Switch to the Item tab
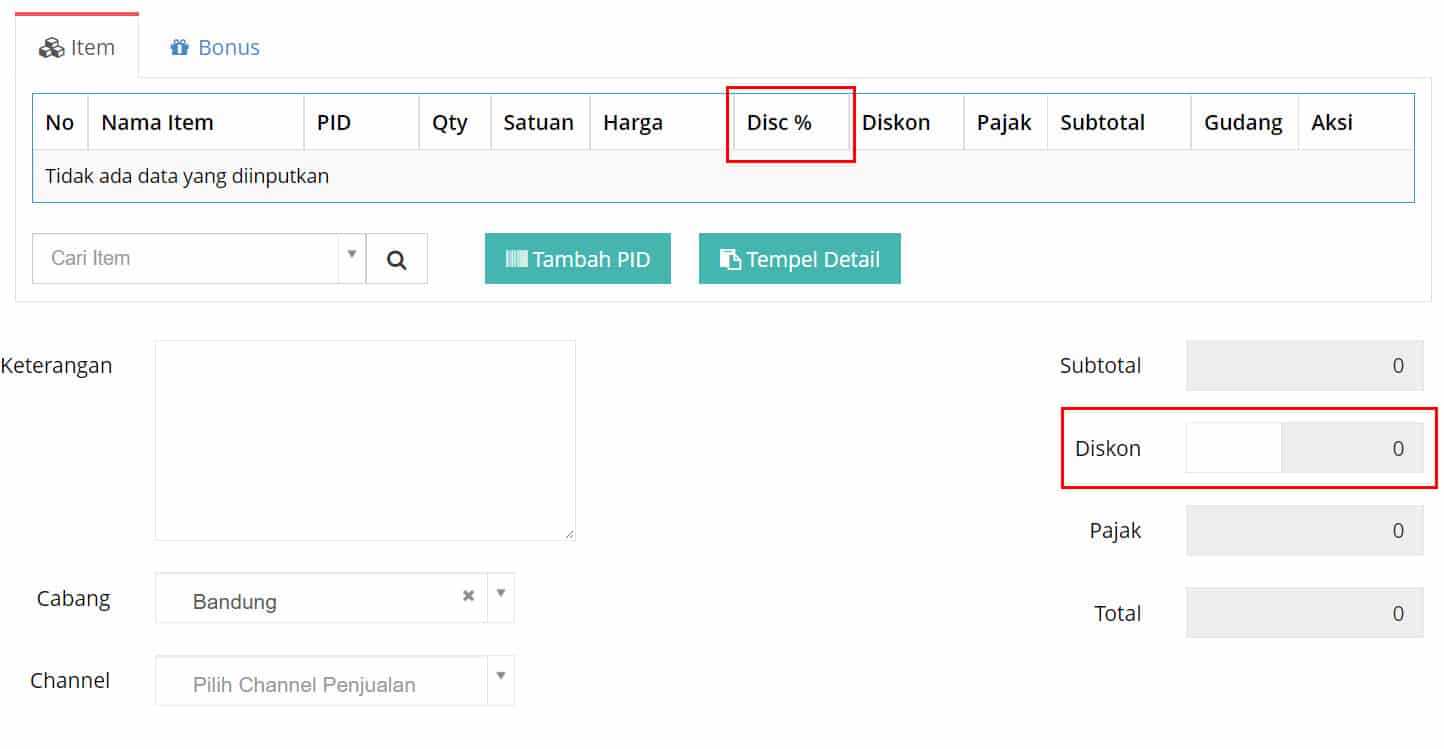 [77, 46]
